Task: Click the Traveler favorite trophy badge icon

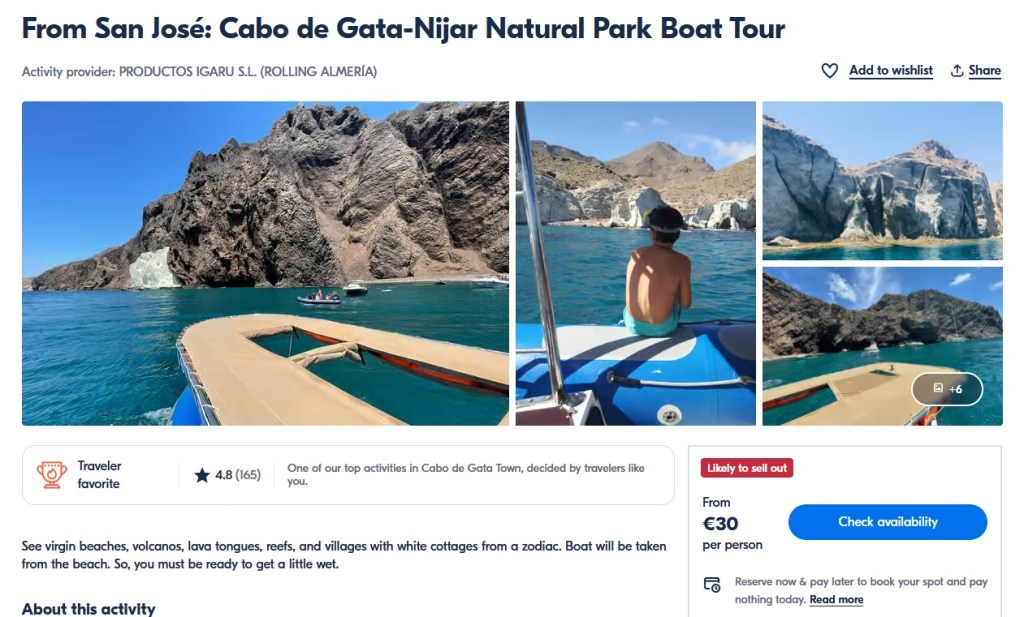Action: point(52,475)
